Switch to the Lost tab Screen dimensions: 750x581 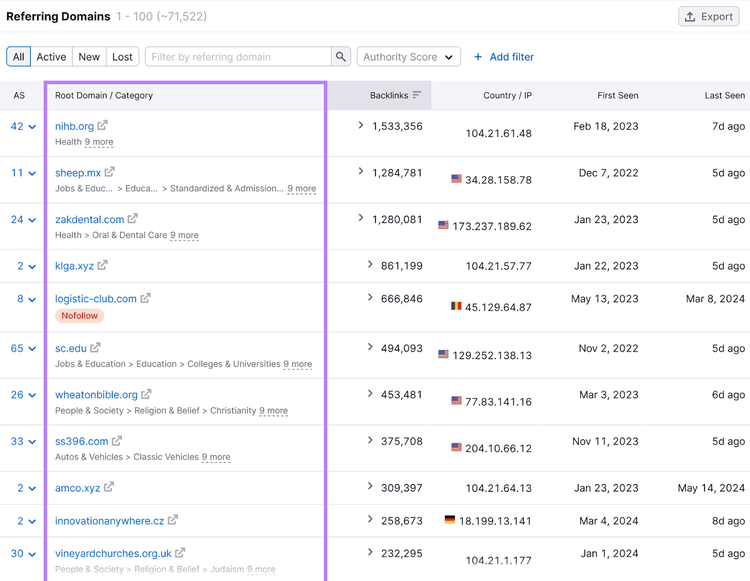pos(122,57)
